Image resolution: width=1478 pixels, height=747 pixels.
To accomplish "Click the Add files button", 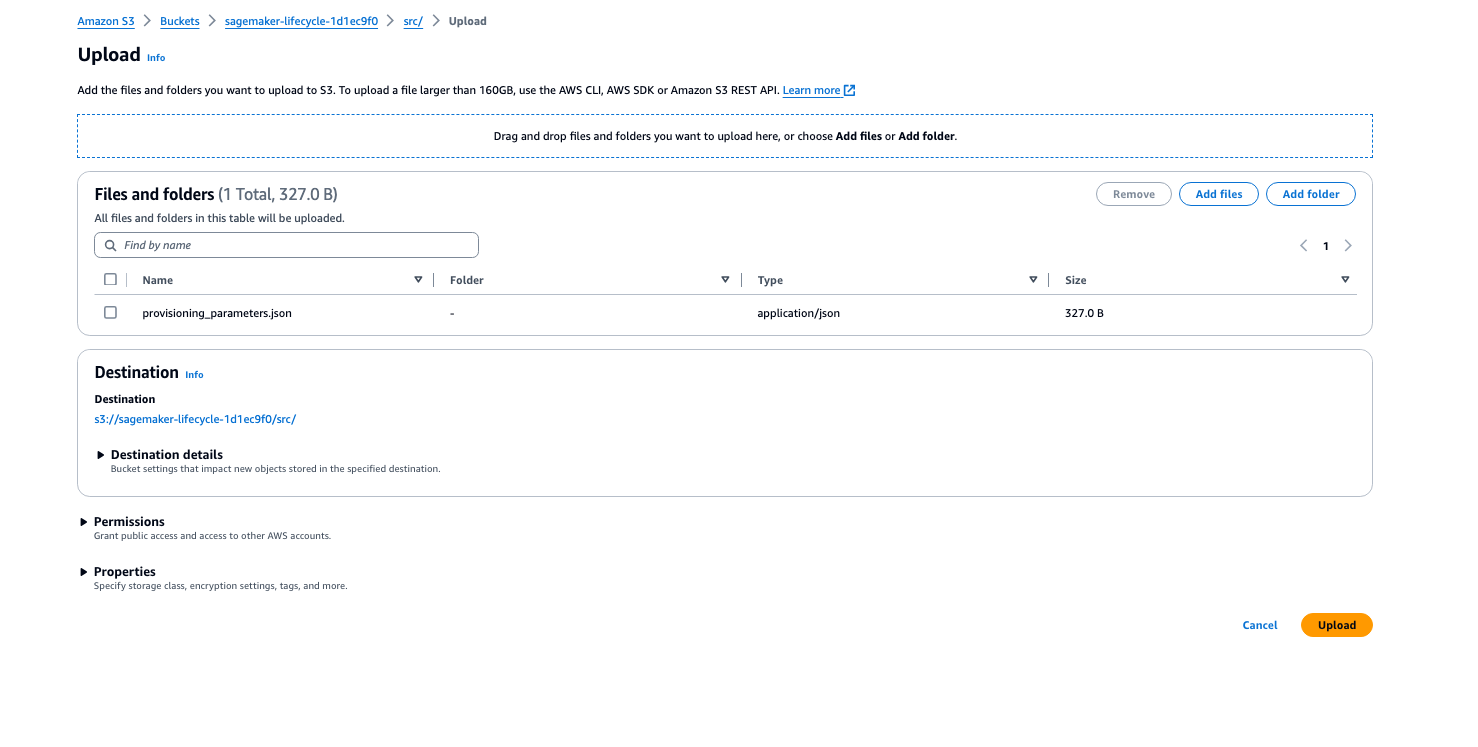I will coord(1218,194).
